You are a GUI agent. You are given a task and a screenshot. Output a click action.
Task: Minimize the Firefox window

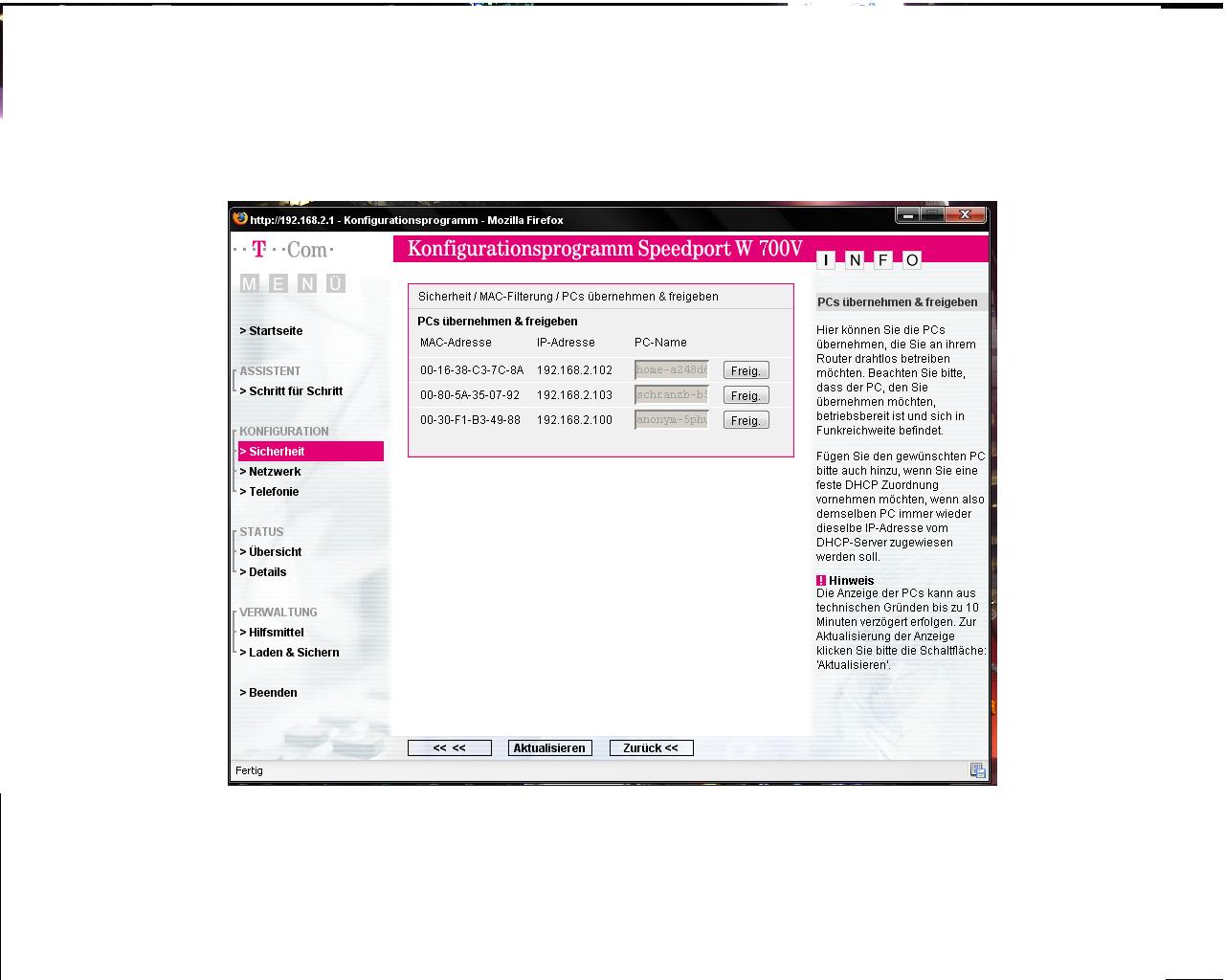point(907,215)
